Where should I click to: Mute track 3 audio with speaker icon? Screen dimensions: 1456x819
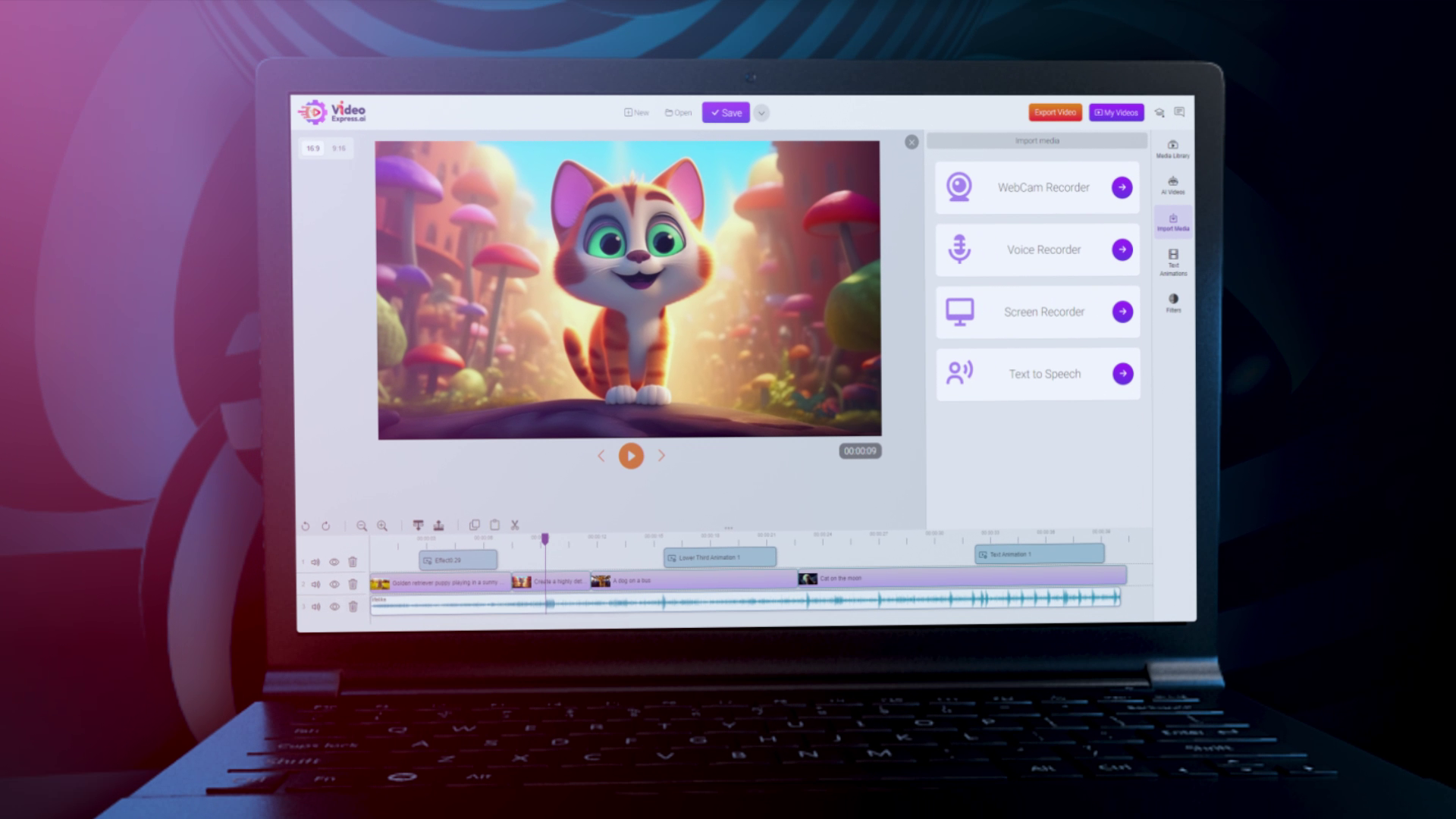315,607
